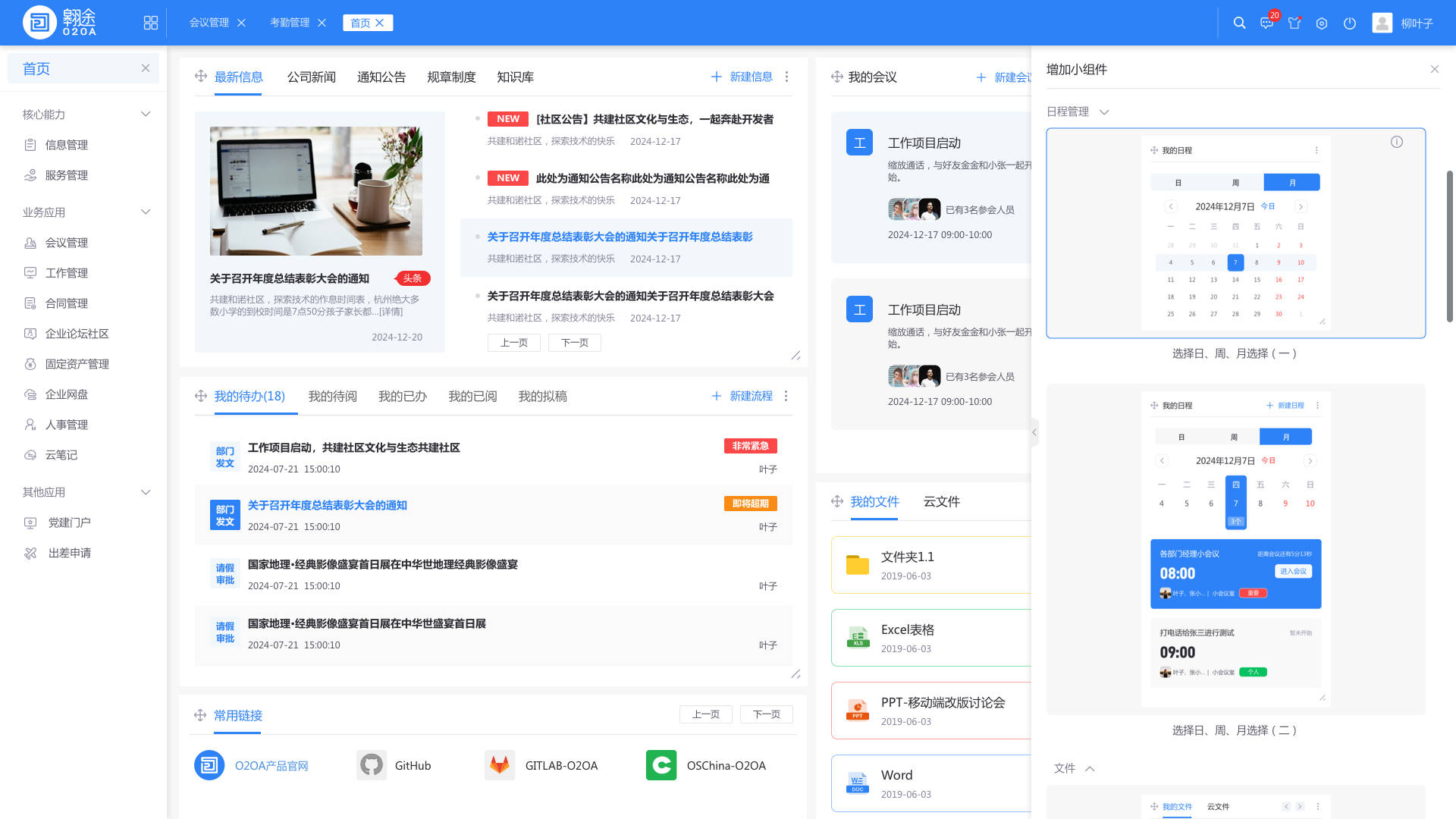Open the 人事管理 module in sidebar
The image size is (1456, 819).
pos(30,425)
